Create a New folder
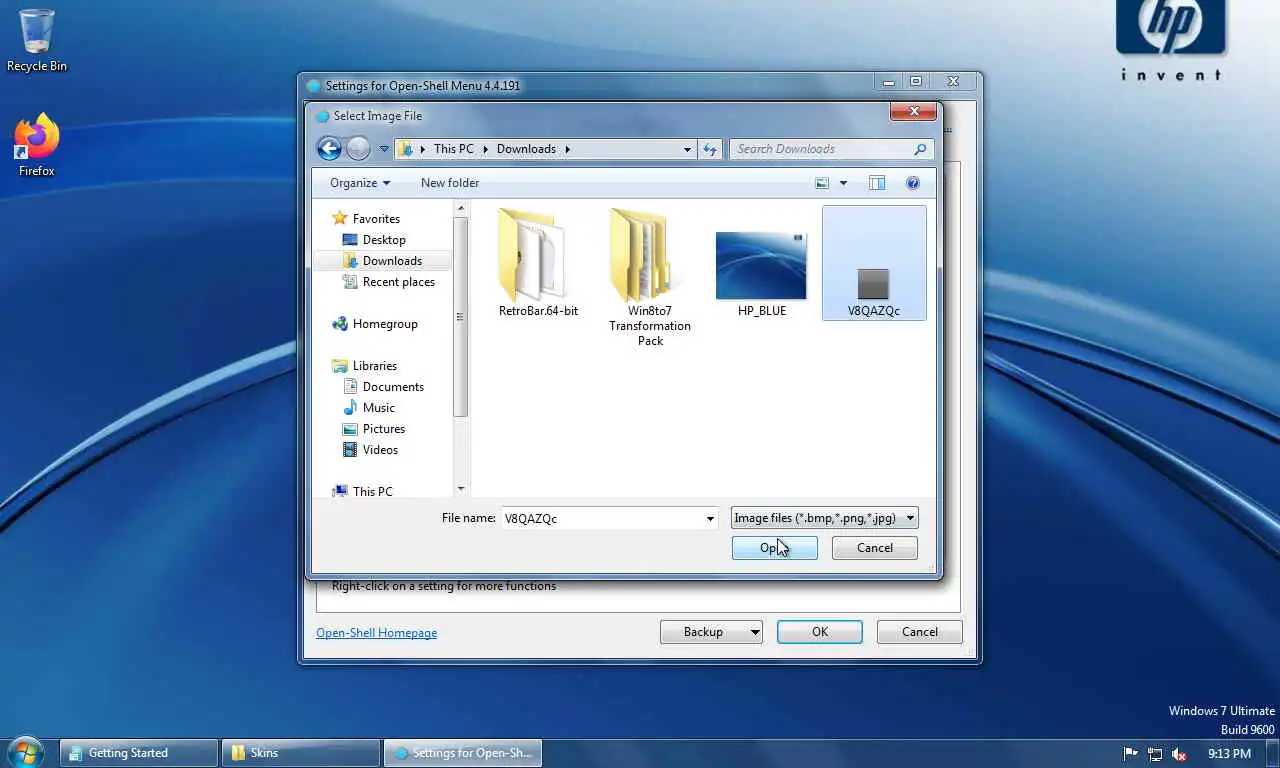The height and width of the screenshot is (768, 1280). click(450, 183)
